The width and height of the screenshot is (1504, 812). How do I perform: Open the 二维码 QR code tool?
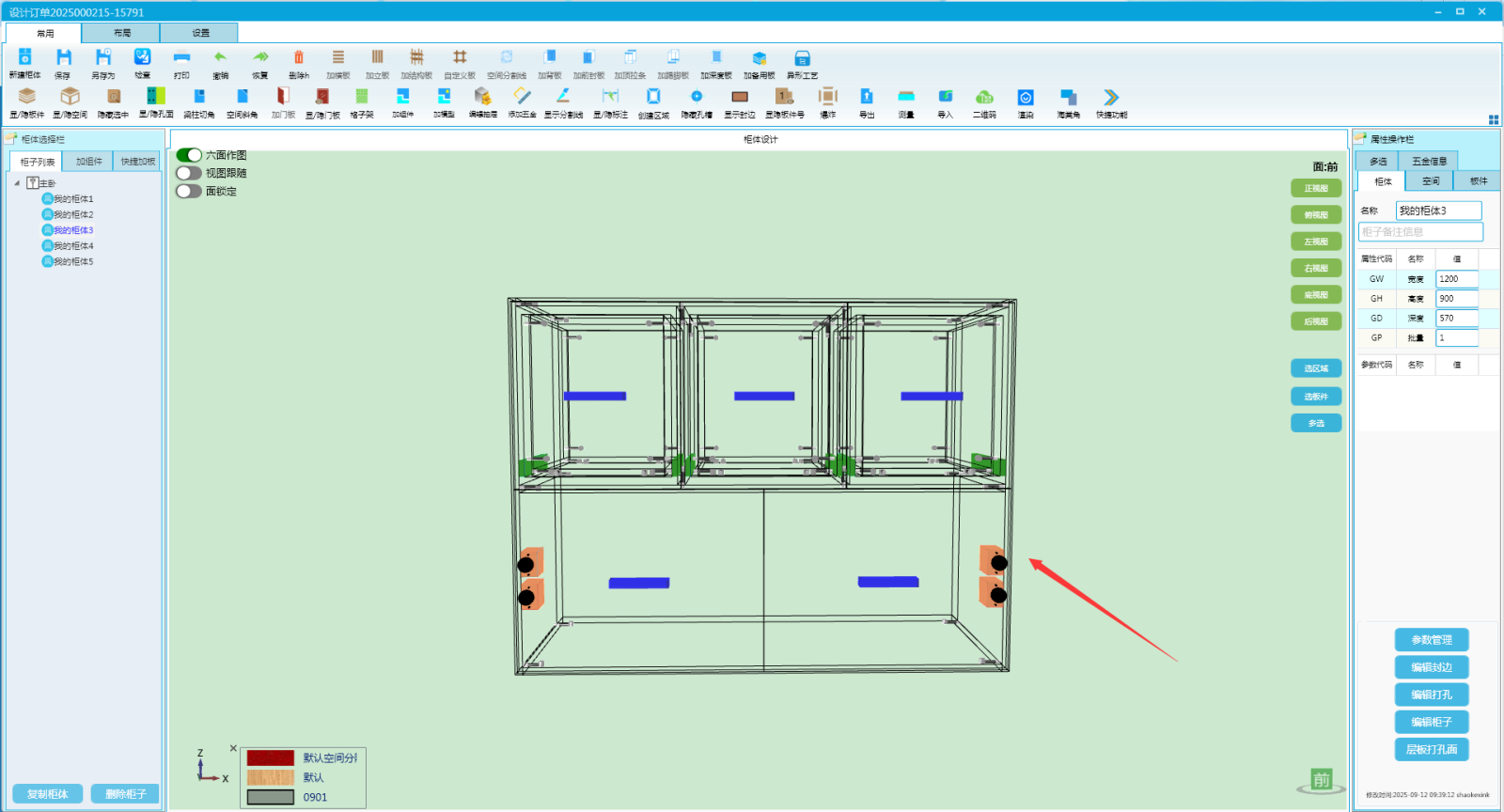984,98
